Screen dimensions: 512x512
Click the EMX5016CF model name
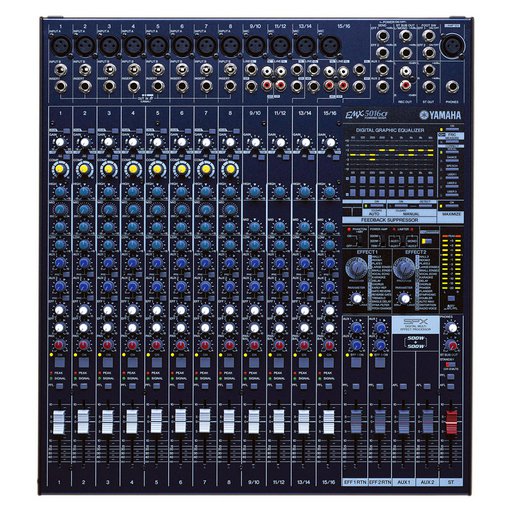[366, 115]
